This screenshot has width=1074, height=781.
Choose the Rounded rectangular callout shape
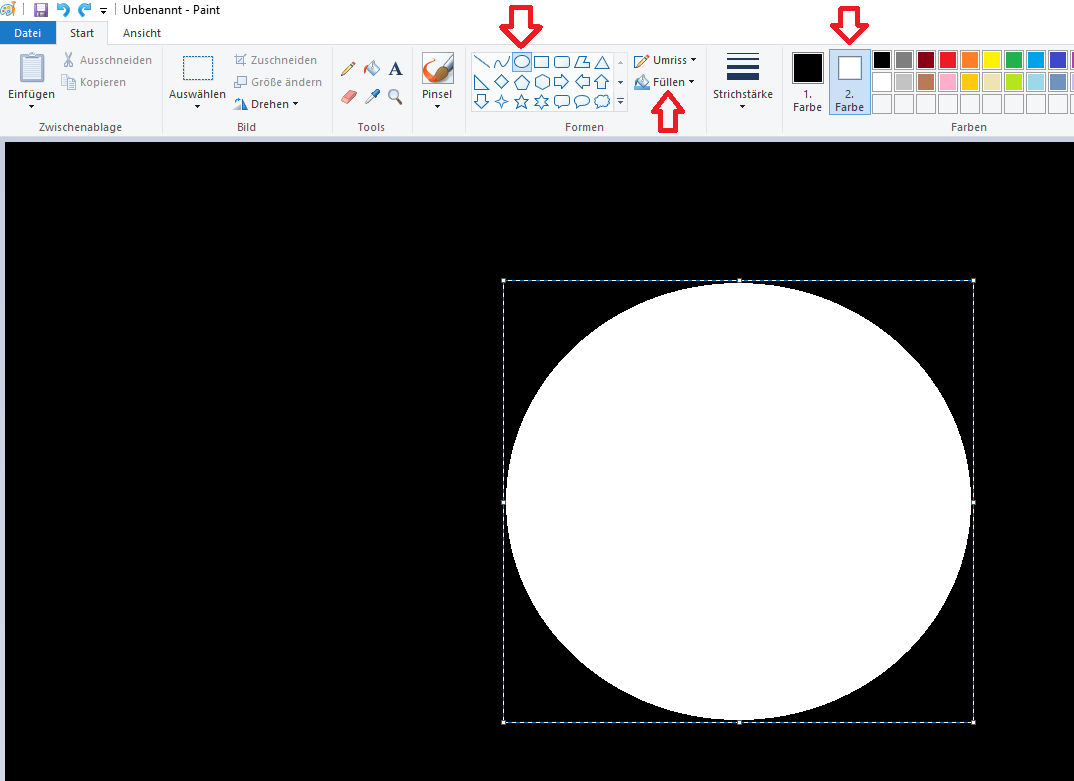point(562,101)
